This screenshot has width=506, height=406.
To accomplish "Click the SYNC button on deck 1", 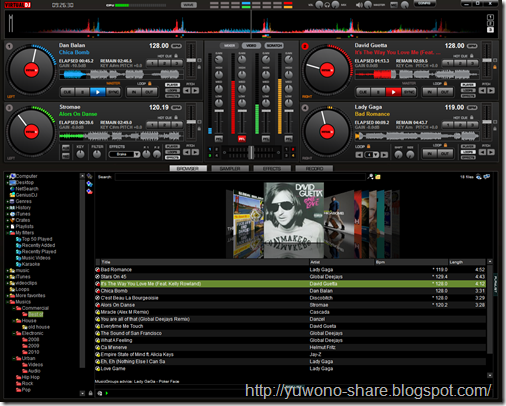I will 113,92.
